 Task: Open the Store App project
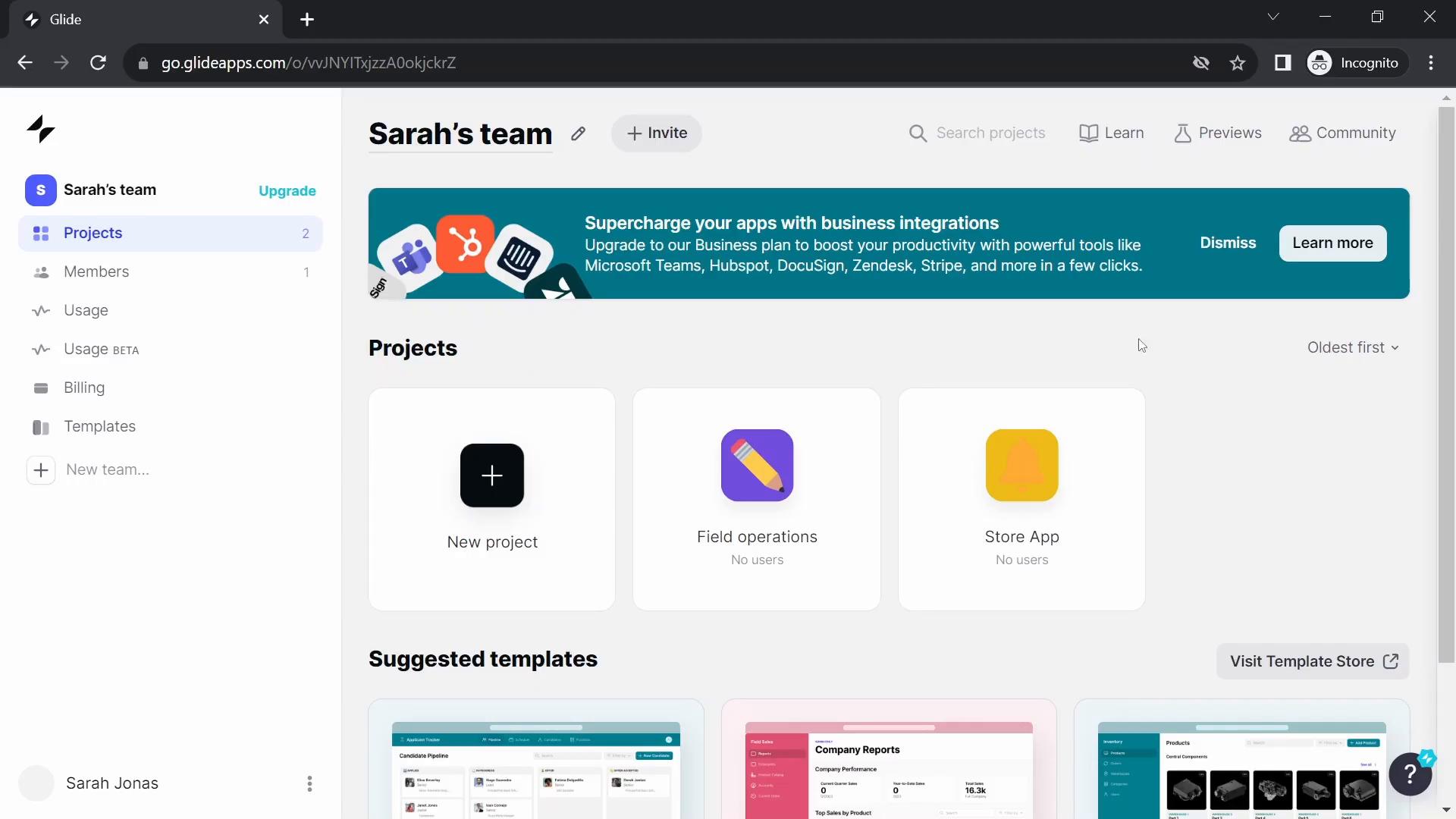pos(1022,497)
